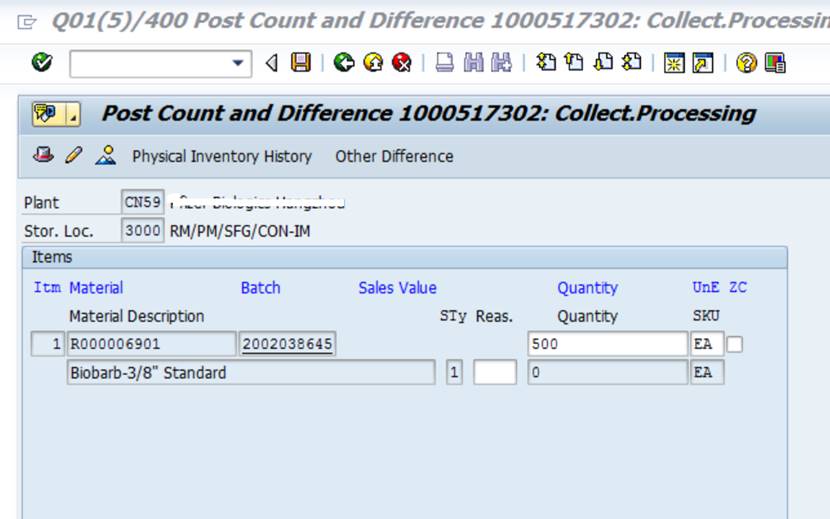Click the Print icon

point(445,62)
